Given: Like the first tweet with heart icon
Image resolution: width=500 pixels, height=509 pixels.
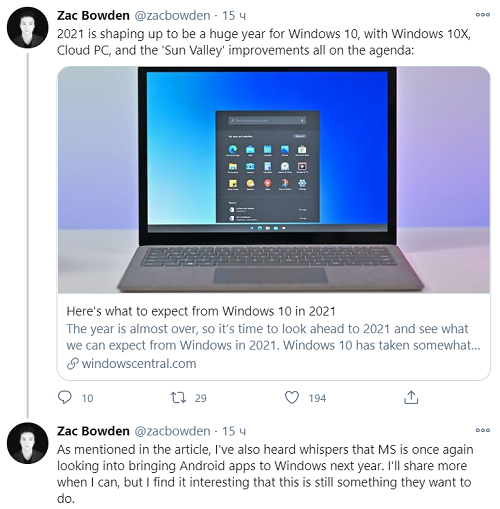Looking at the screenshot, I should coord(292,398).
